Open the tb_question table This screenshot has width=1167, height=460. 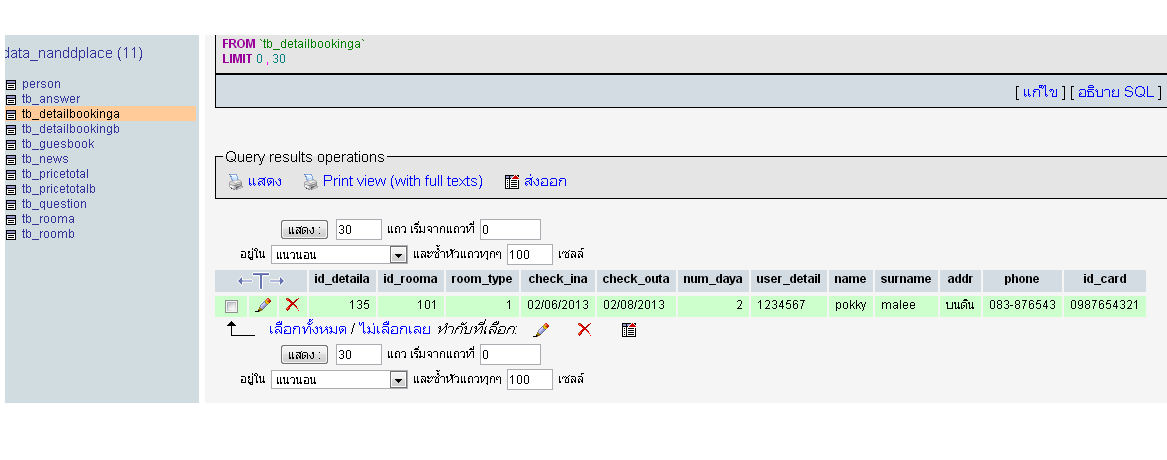[x=54, y=204]
